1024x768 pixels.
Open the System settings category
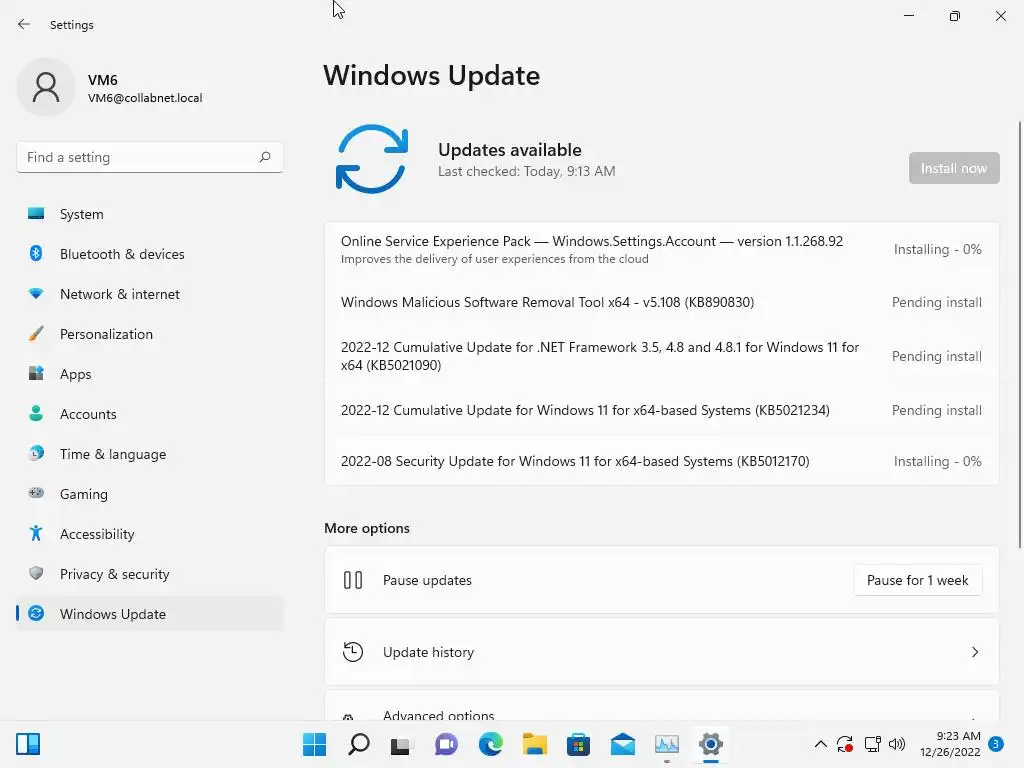(x=150, y=214)
